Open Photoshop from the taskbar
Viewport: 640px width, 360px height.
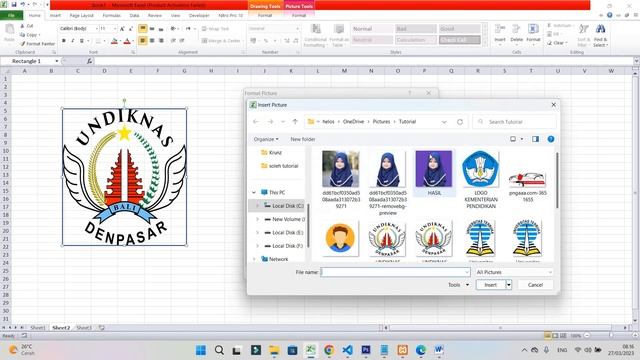[366, 350]
